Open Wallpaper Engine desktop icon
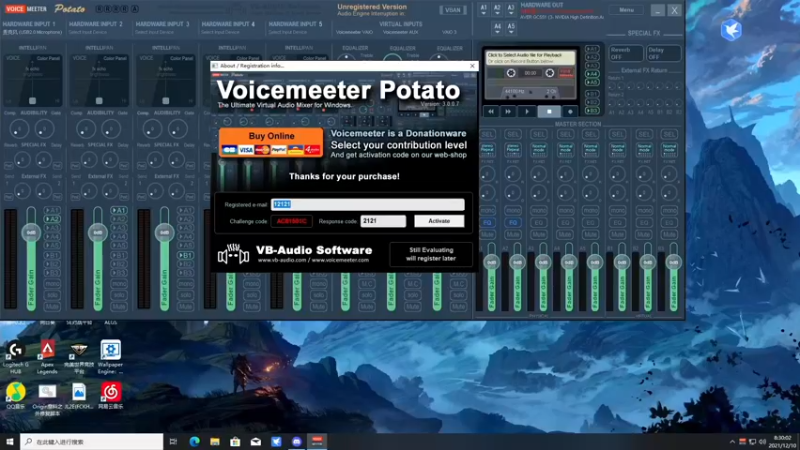Image resolution: width=800 pixels, height=450 pixels. click(110, 357)
